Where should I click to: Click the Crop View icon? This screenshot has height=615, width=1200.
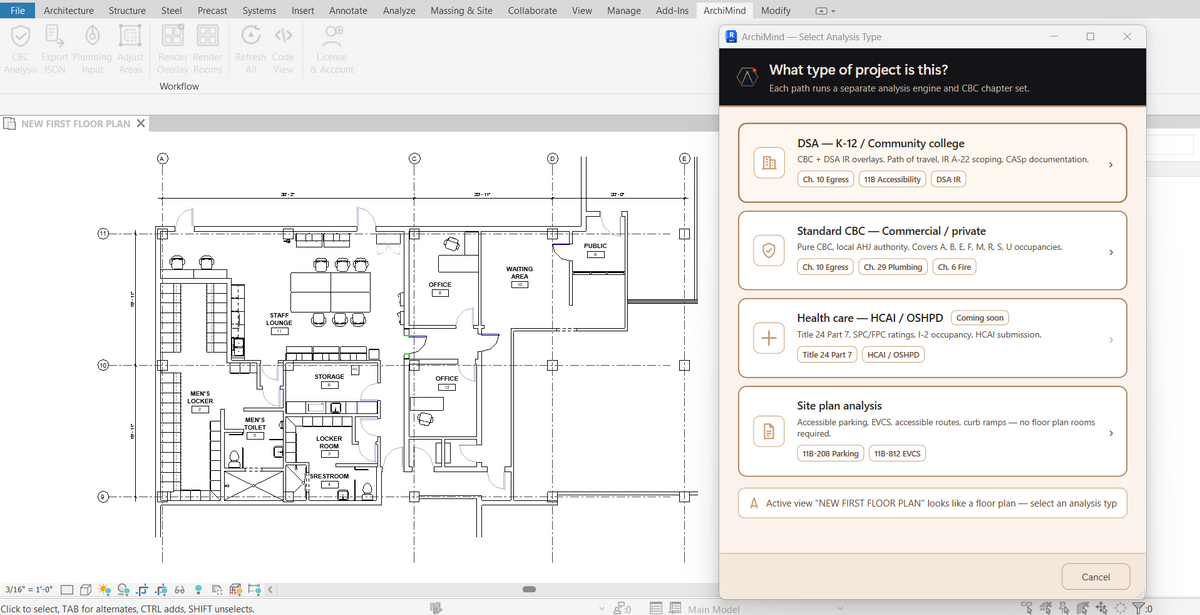click(142, 590)
